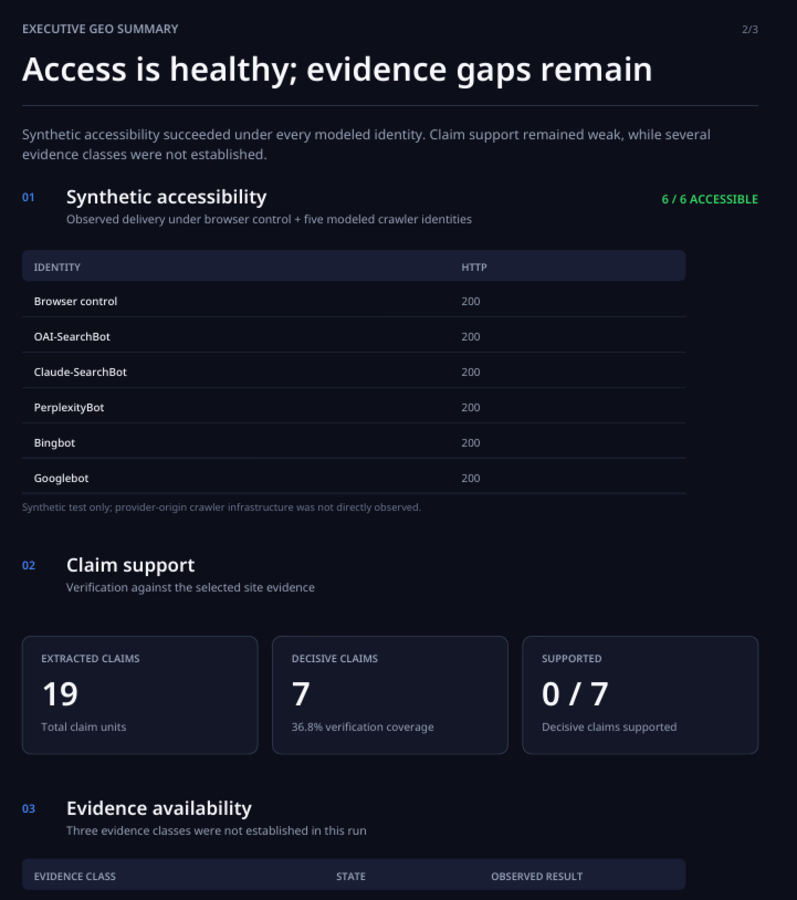Click the 200 status in Browser control row
Image resolution: width=797 pixels, height=900 pixels.
(x=471, y=301)
